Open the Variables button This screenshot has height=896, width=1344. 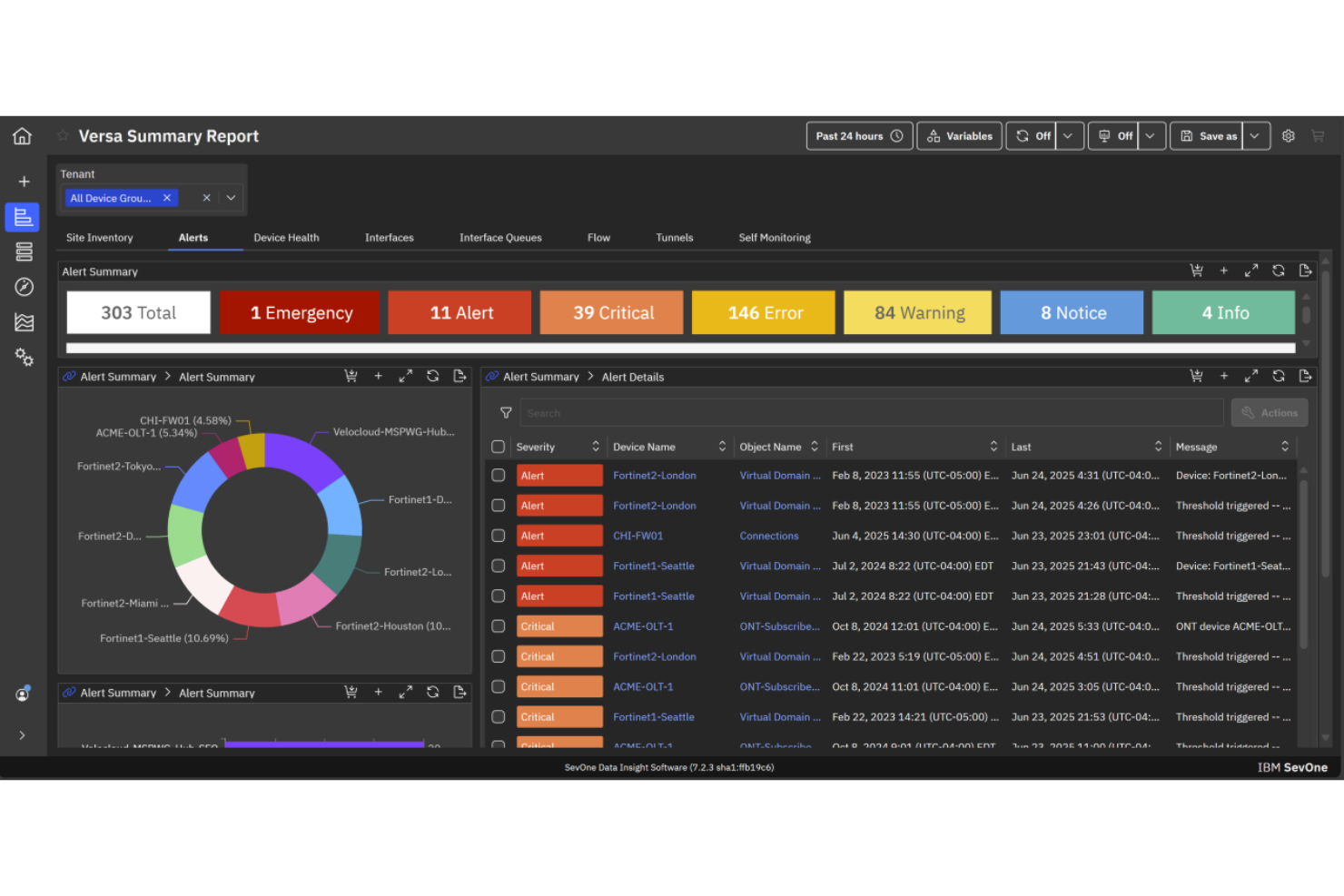click(960, 136)
